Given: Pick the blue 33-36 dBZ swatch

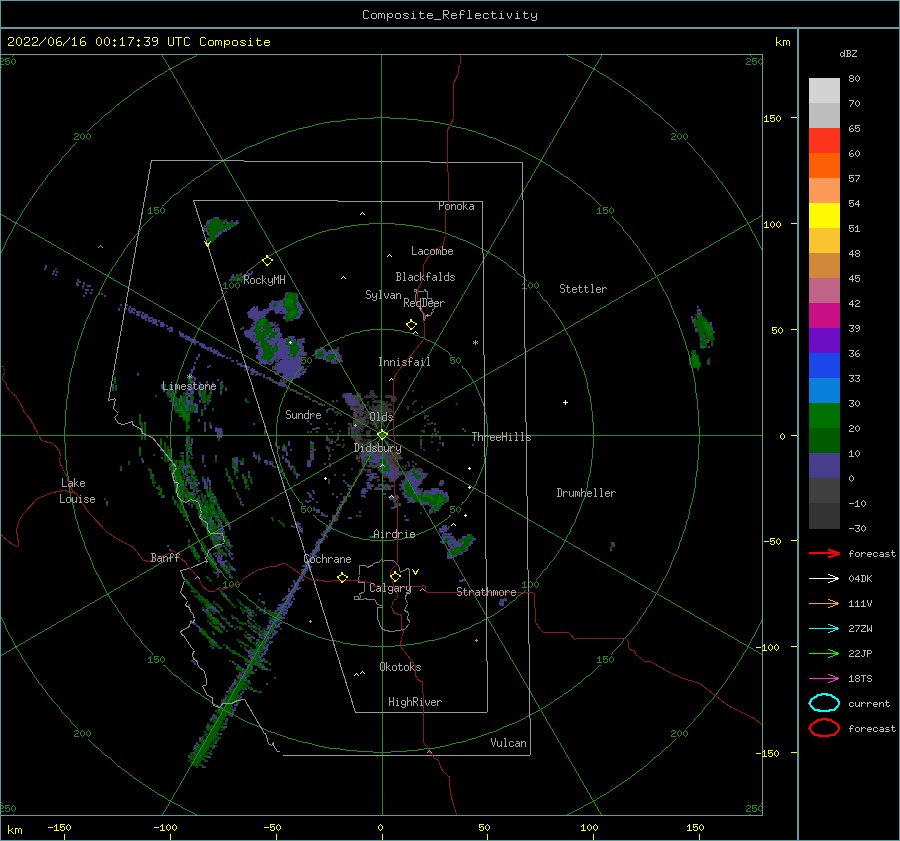Looking at the screenshot, I should point(824,366).
